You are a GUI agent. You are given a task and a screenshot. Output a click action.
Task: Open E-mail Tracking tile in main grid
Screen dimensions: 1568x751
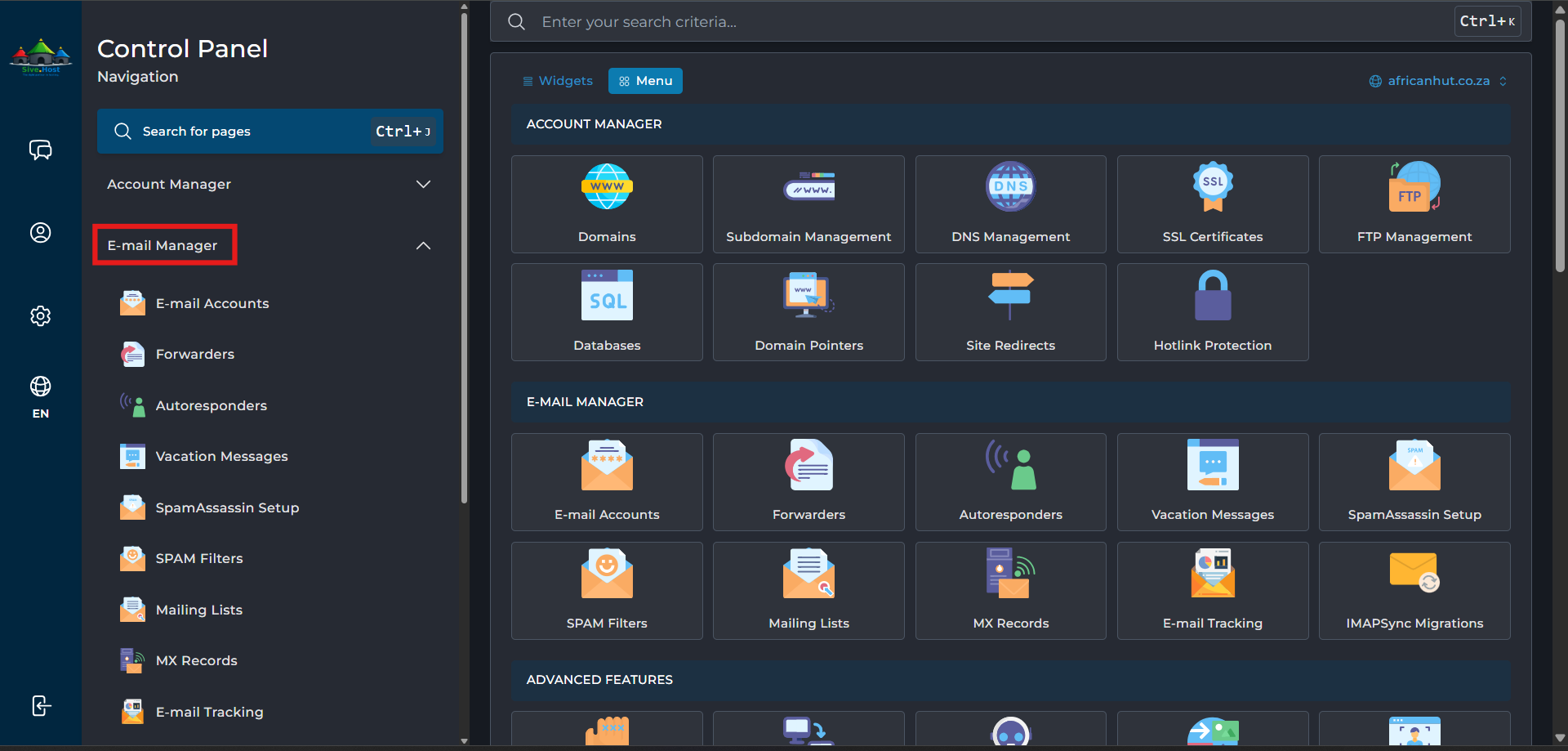[x=1213, y=591]
